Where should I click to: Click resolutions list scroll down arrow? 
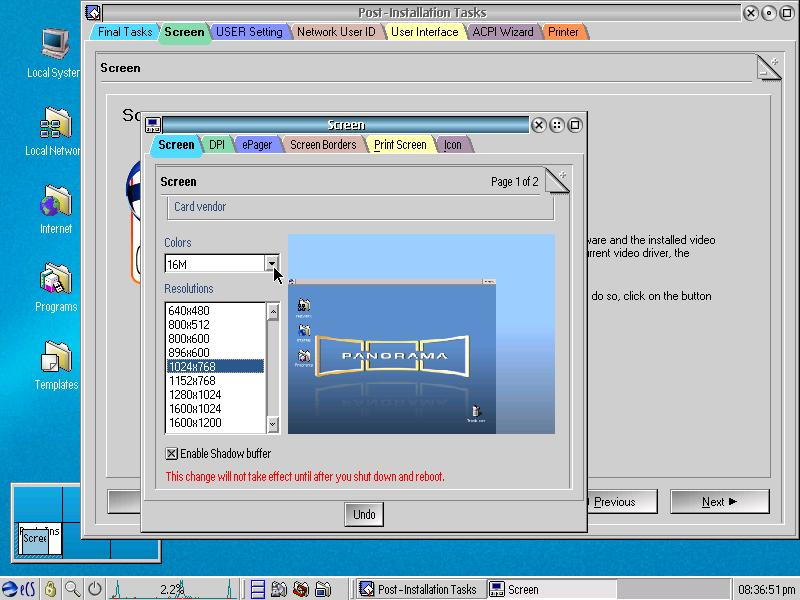(x=273, y=424)
